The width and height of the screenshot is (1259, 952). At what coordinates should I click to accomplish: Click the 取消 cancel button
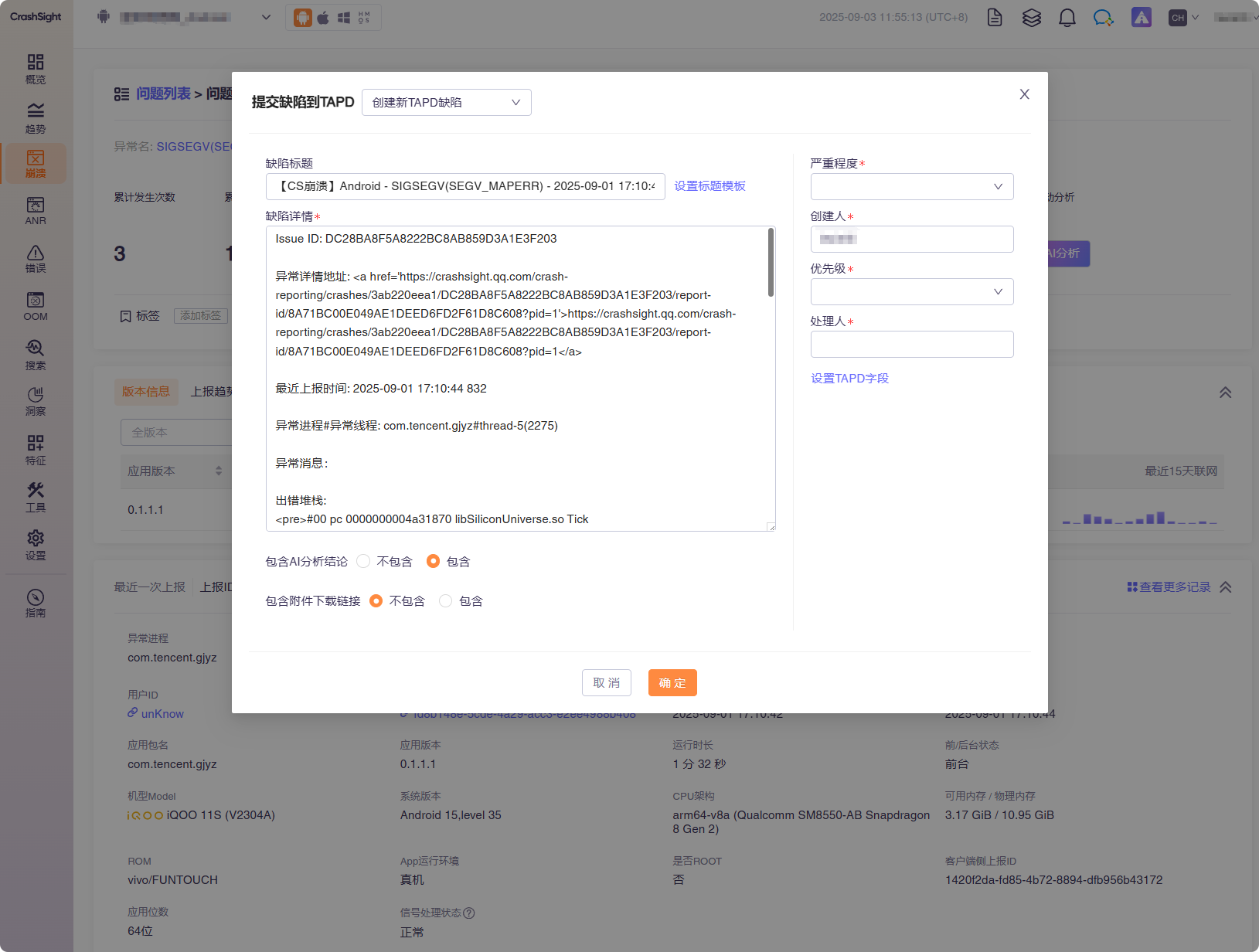pyautogui.click(x=606, y=683)
